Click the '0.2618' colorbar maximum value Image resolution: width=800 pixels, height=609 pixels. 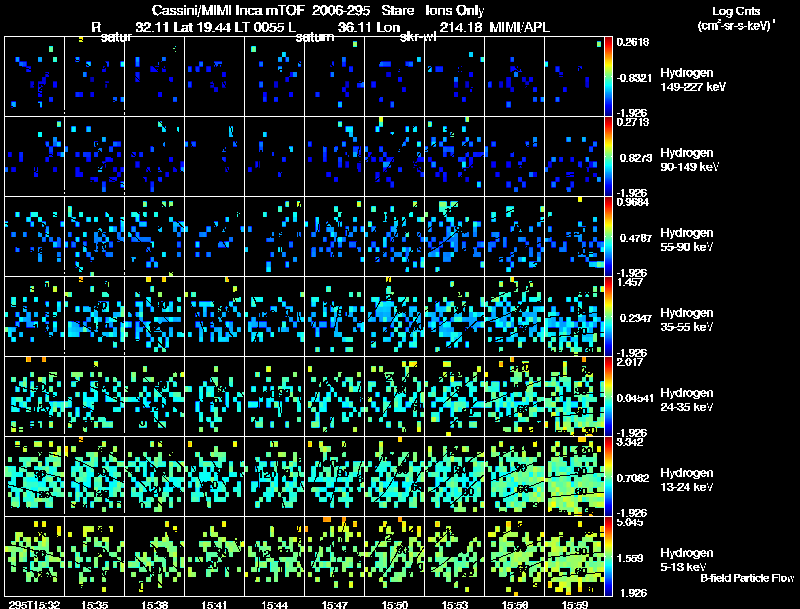tap(633, 42)
